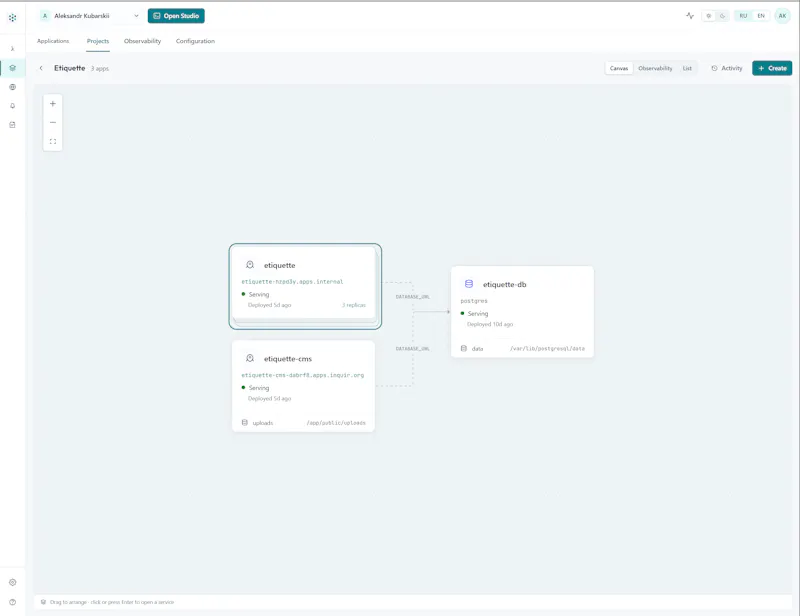Open the globe sidebar icon
The image size is (800, 616).
click(x=12, y=87)
